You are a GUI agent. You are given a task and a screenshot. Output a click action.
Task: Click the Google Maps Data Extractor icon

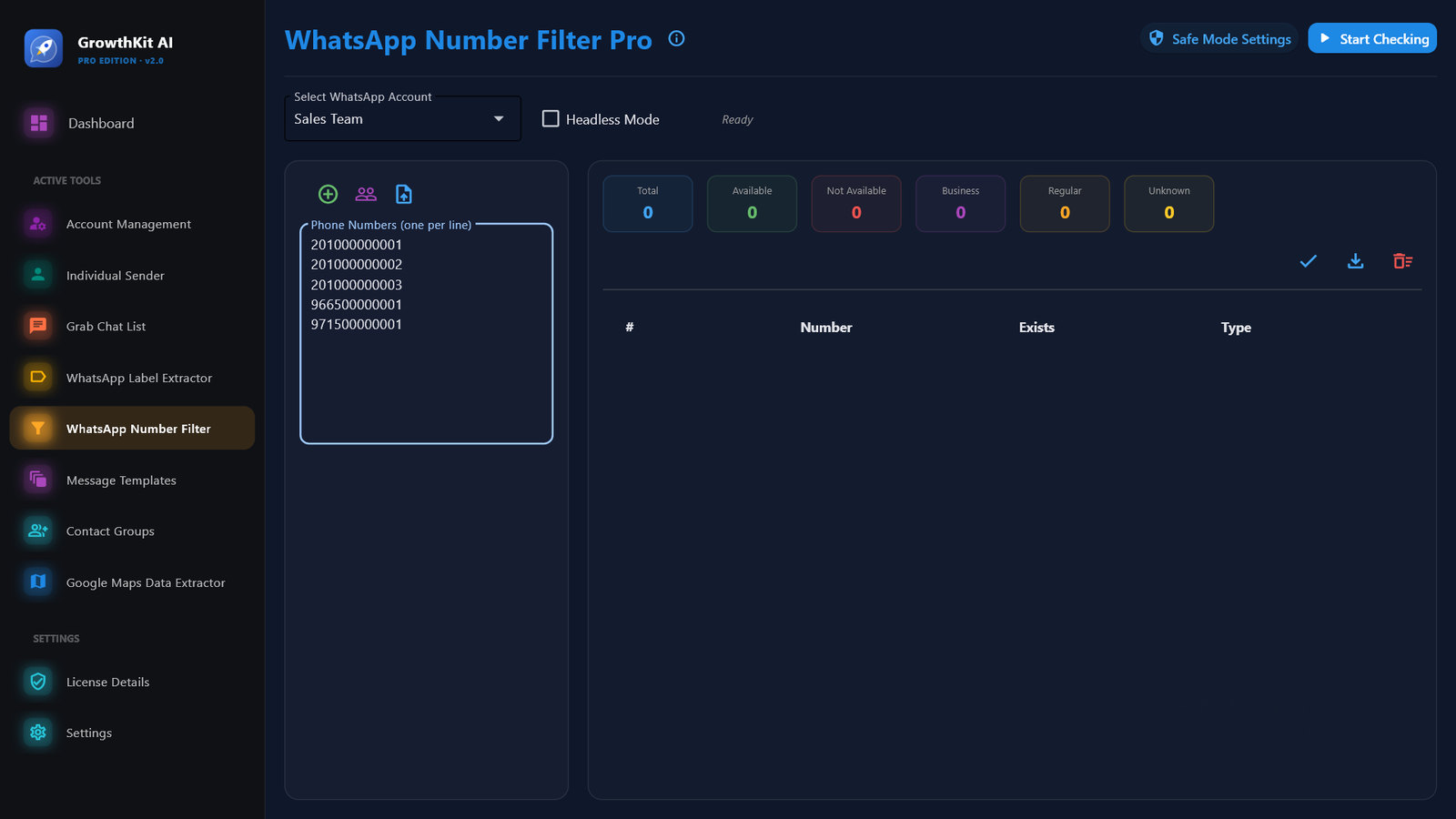[38, 581]
